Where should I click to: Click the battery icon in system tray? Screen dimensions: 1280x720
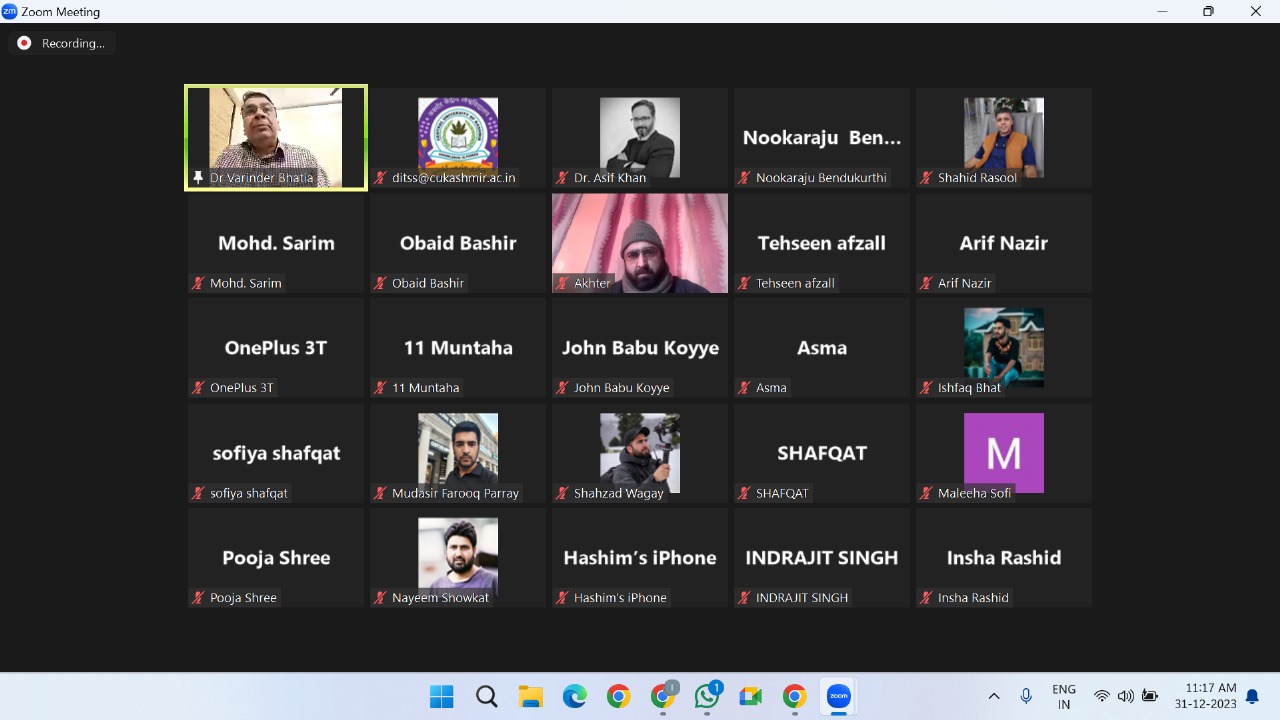coord(1150,697)
